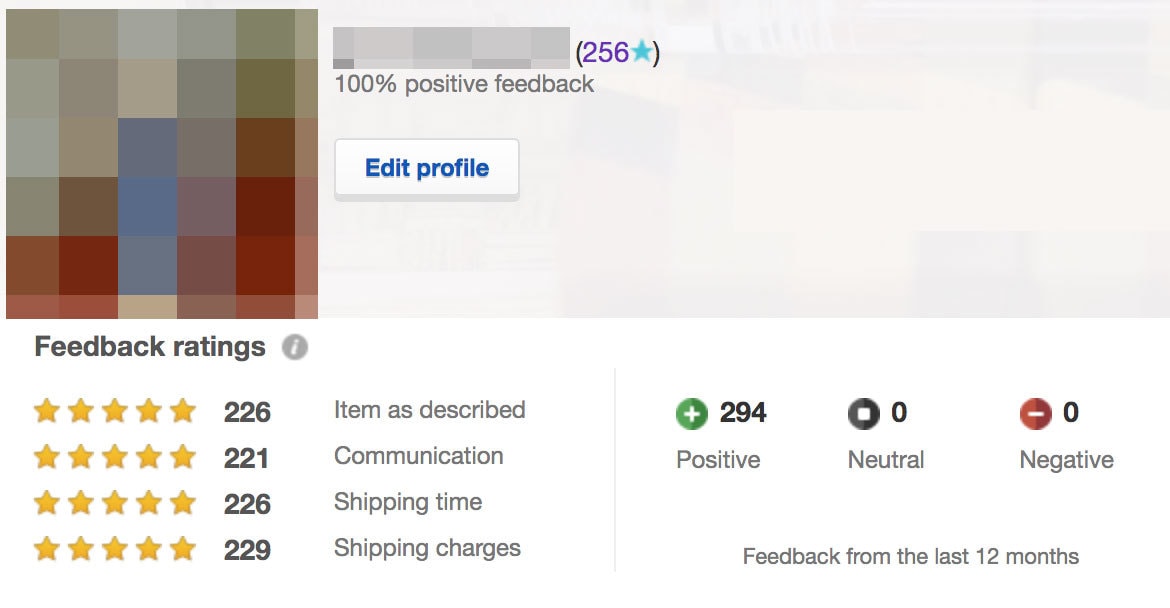Viewport: 1170px width, 608px height.
Task: Click the Item as described stars
Action: pyautogui.click(x=115, y=411)
